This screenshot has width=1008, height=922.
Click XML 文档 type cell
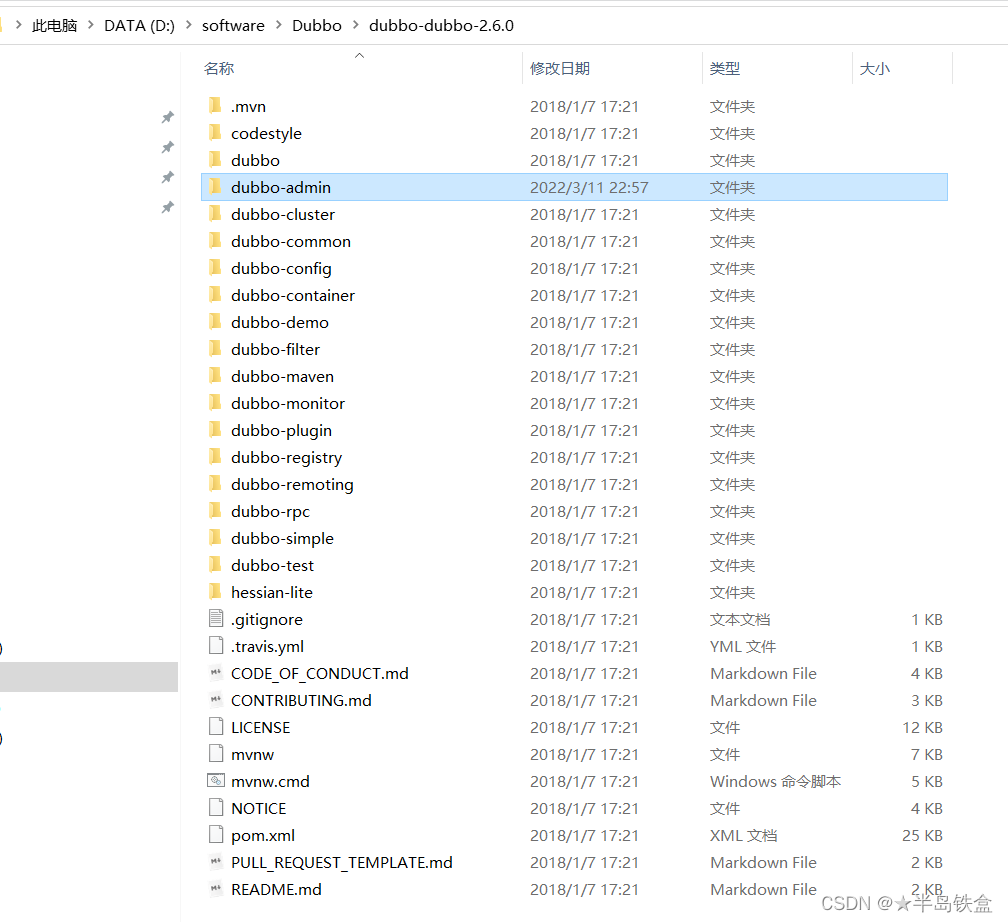(x=744, y=835)
